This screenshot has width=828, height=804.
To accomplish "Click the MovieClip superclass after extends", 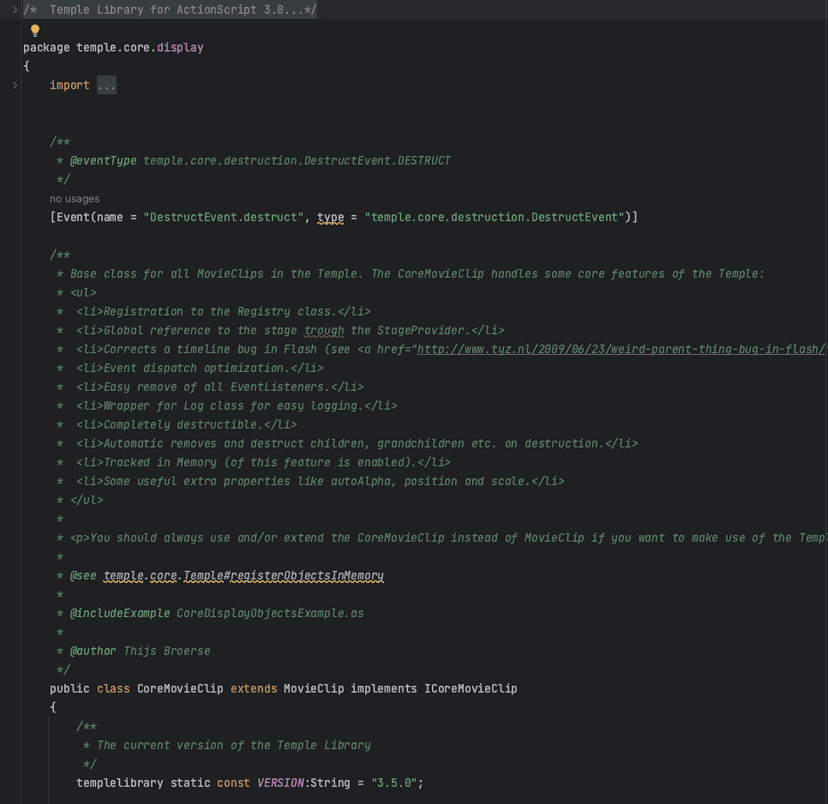I will point(313,688).
